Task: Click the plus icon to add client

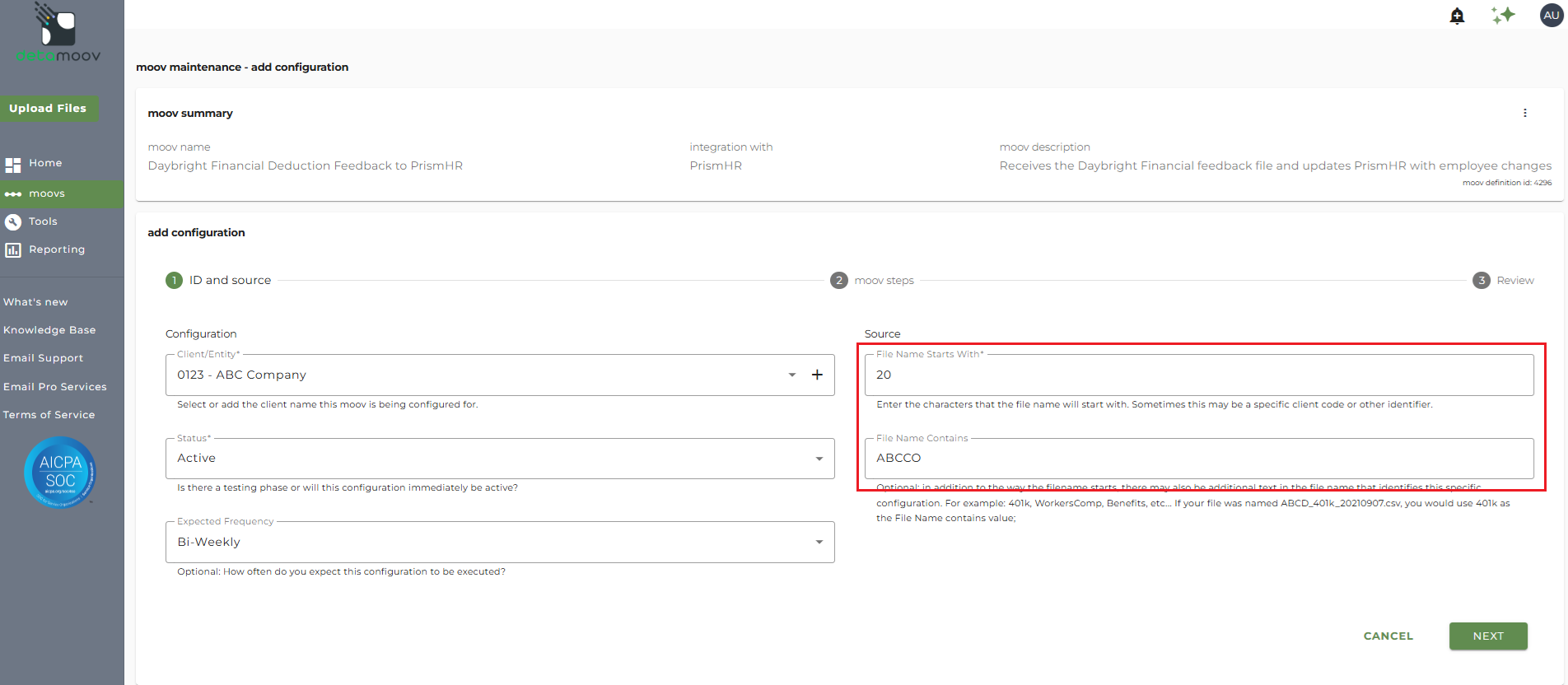Action: click(817, 375)
